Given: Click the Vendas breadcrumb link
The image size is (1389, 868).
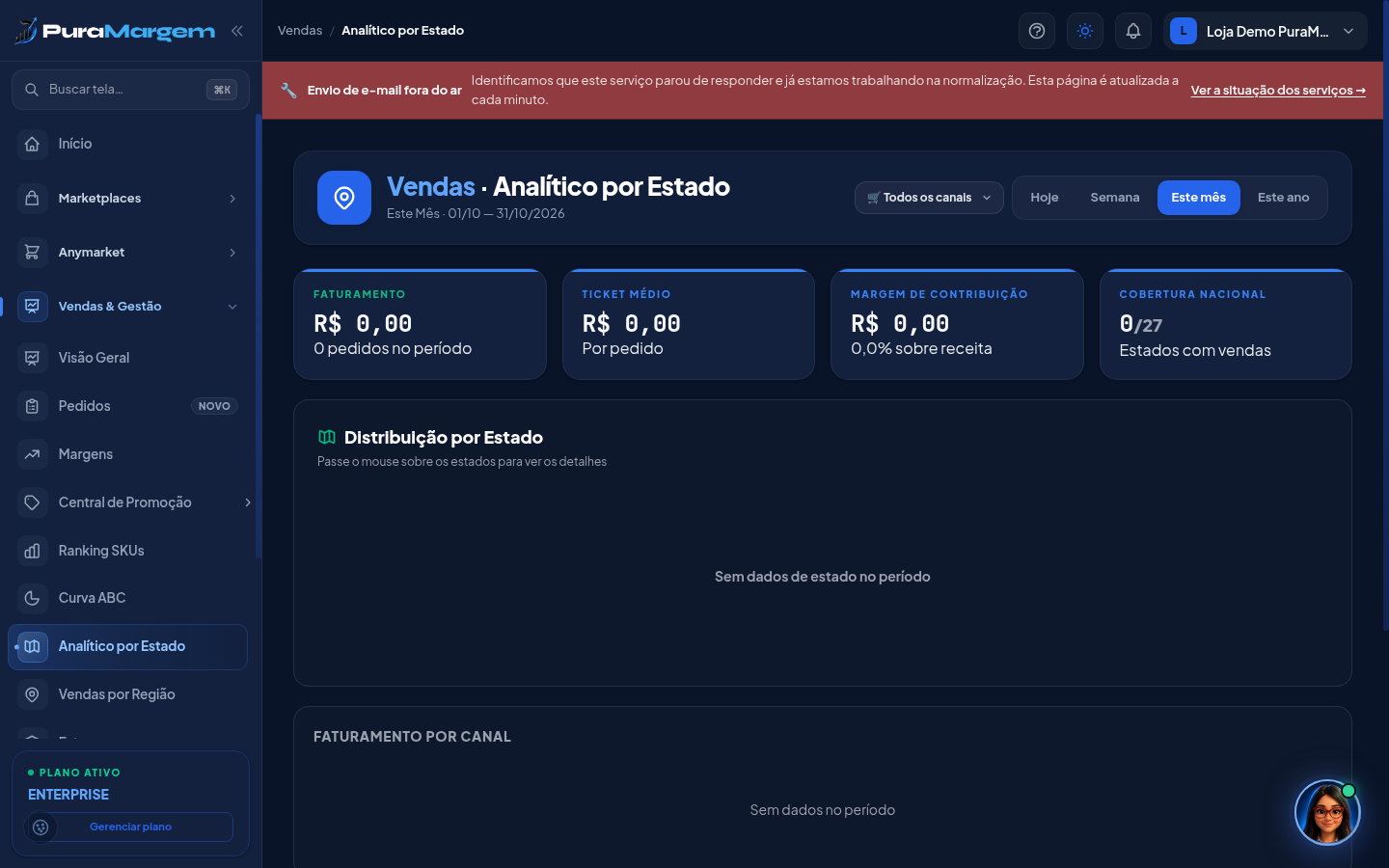Looking at the screenshot, I should click(300, 31).
